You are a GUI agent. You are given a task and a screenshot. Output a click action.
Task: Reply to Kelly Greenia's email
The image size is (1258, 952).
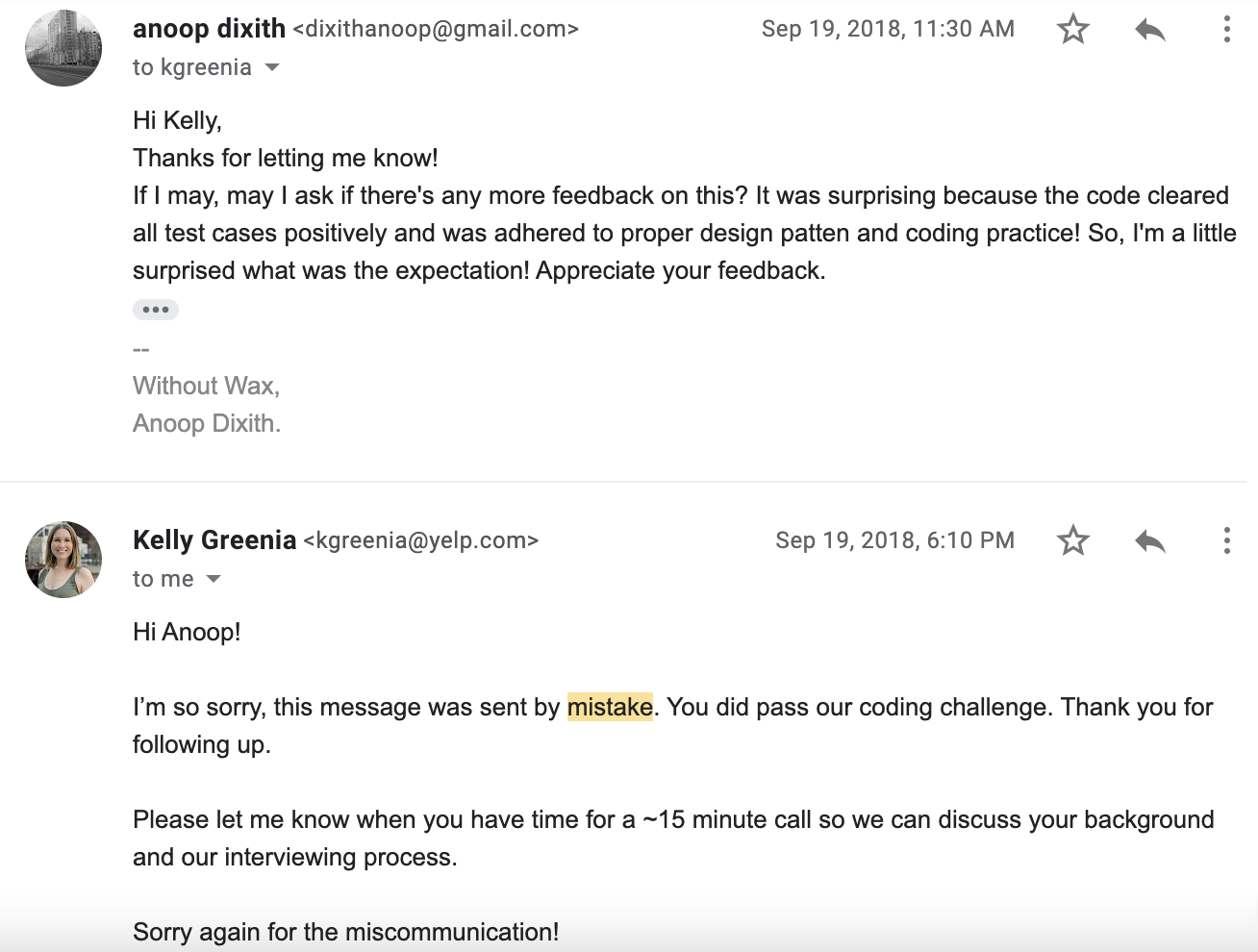[x=1150, y=541]
